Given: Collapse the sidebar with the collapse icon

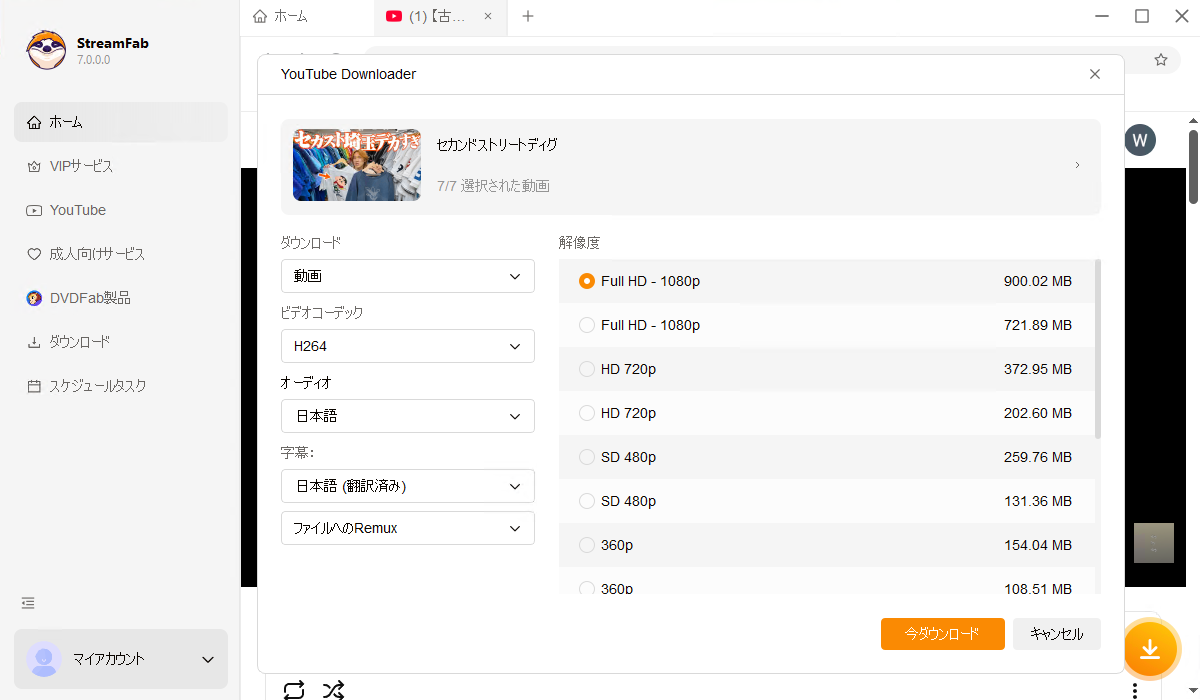Looking at the screenshot, I should [x=27, y=603].
